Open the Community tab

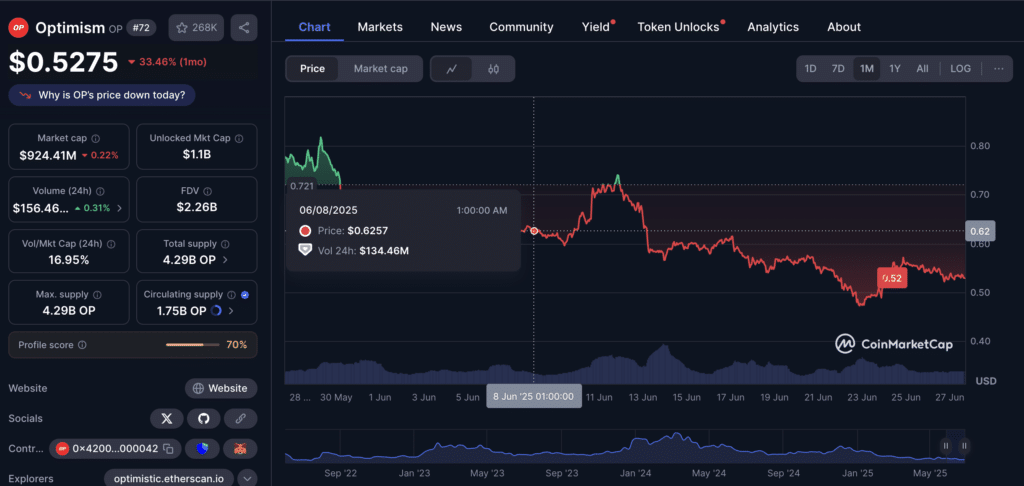pyautogui.click(x=521, y=27)
